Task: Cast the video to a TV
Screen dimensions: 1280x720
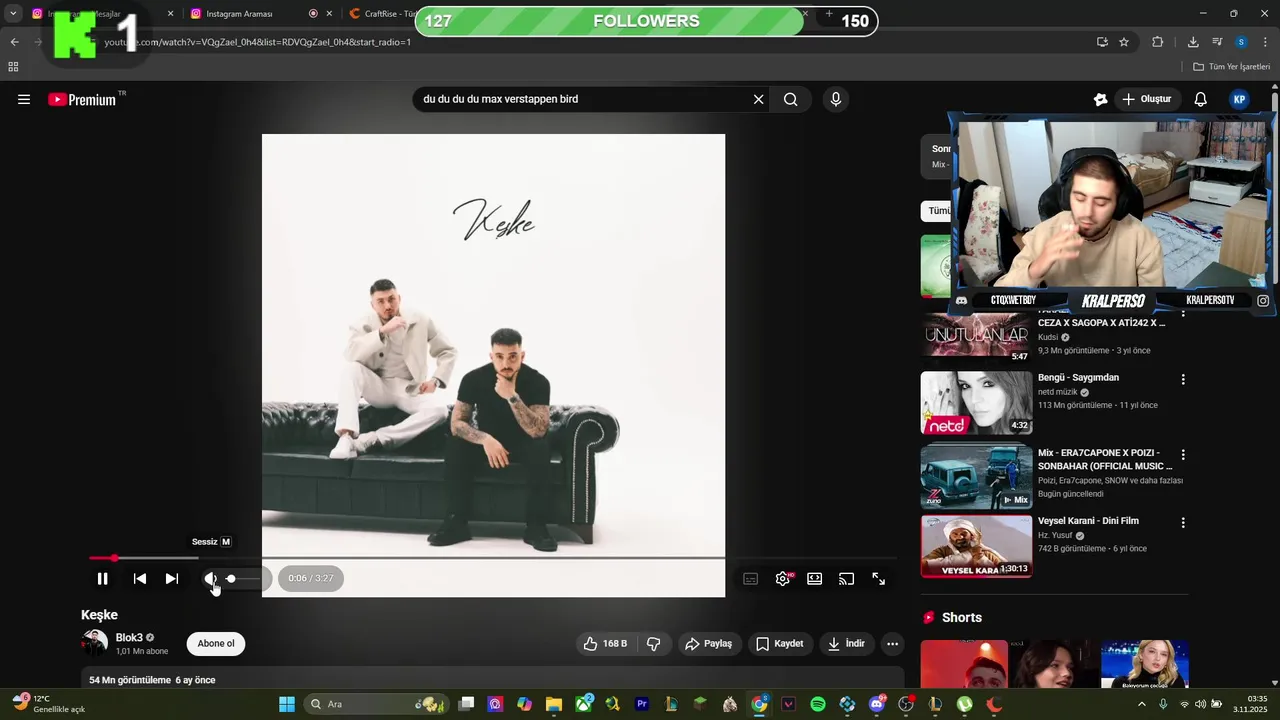Action: 847,579
